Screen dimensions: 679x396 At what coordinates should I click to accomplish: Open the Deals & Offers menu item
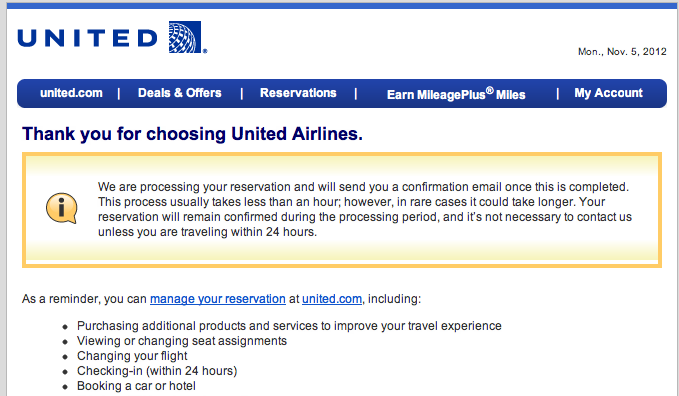coord(180,93)
